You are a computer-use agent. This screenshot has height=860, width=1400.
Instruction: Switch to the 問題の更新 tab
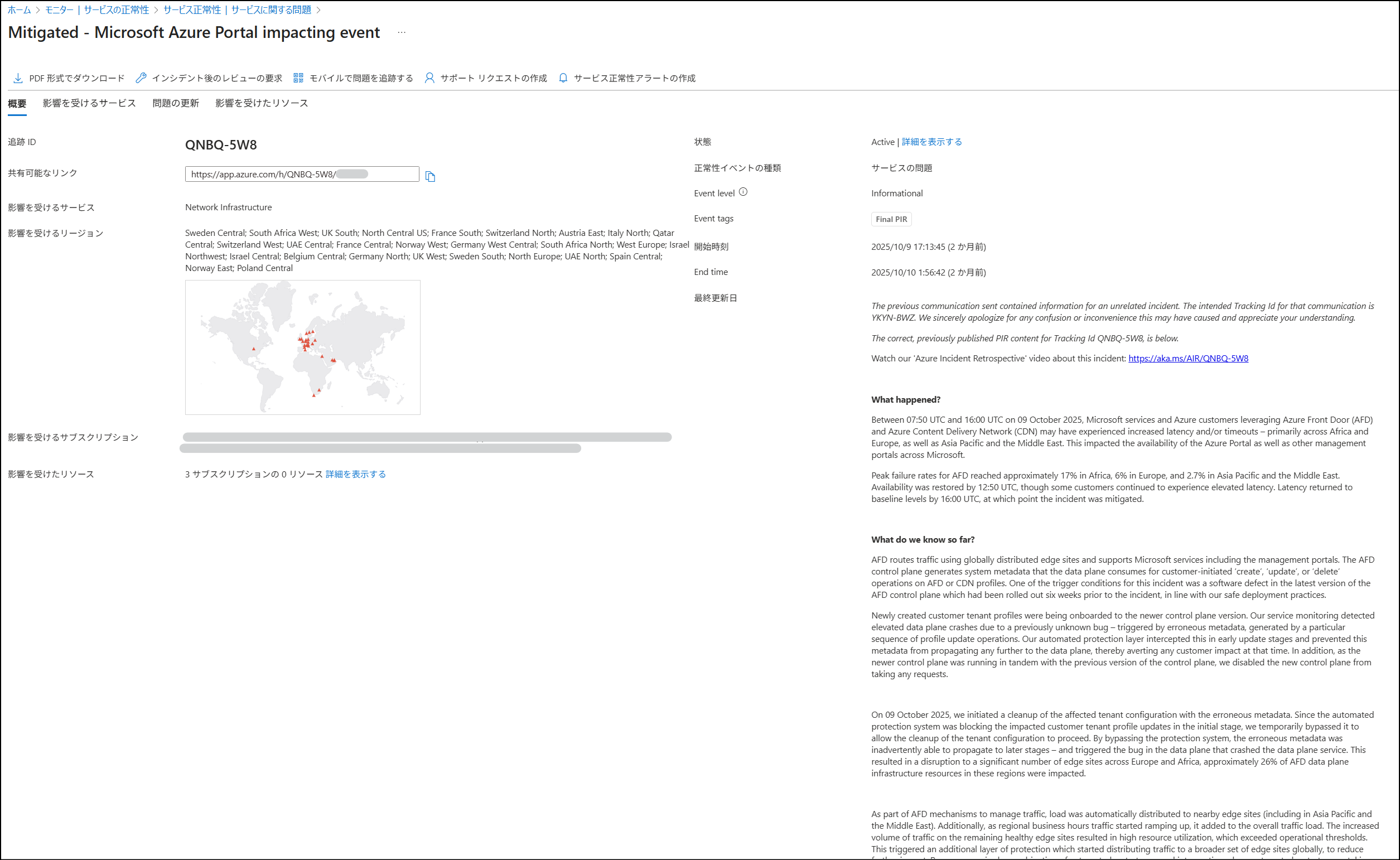[176, 103]
